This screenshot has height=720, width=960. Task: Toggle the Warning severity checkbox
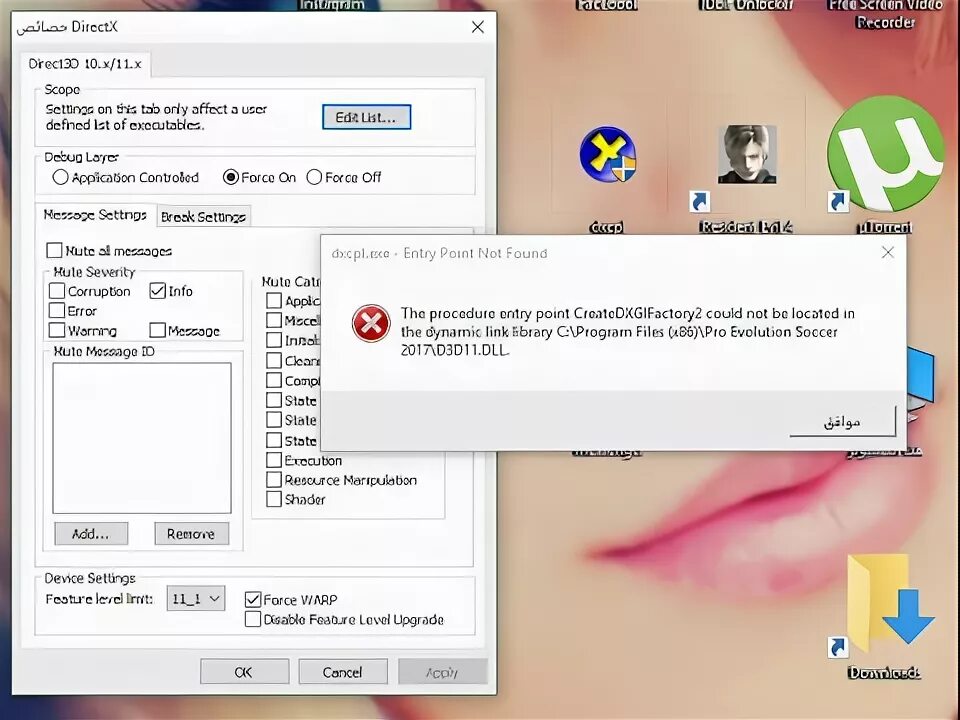pyautogui.click(x=57, y=330)
